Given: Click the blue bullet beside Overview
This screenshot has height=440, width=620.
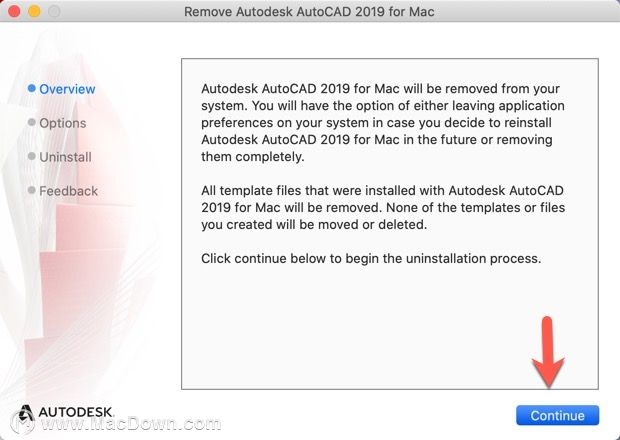Looking at the screenshot, I should pos(32,88).
